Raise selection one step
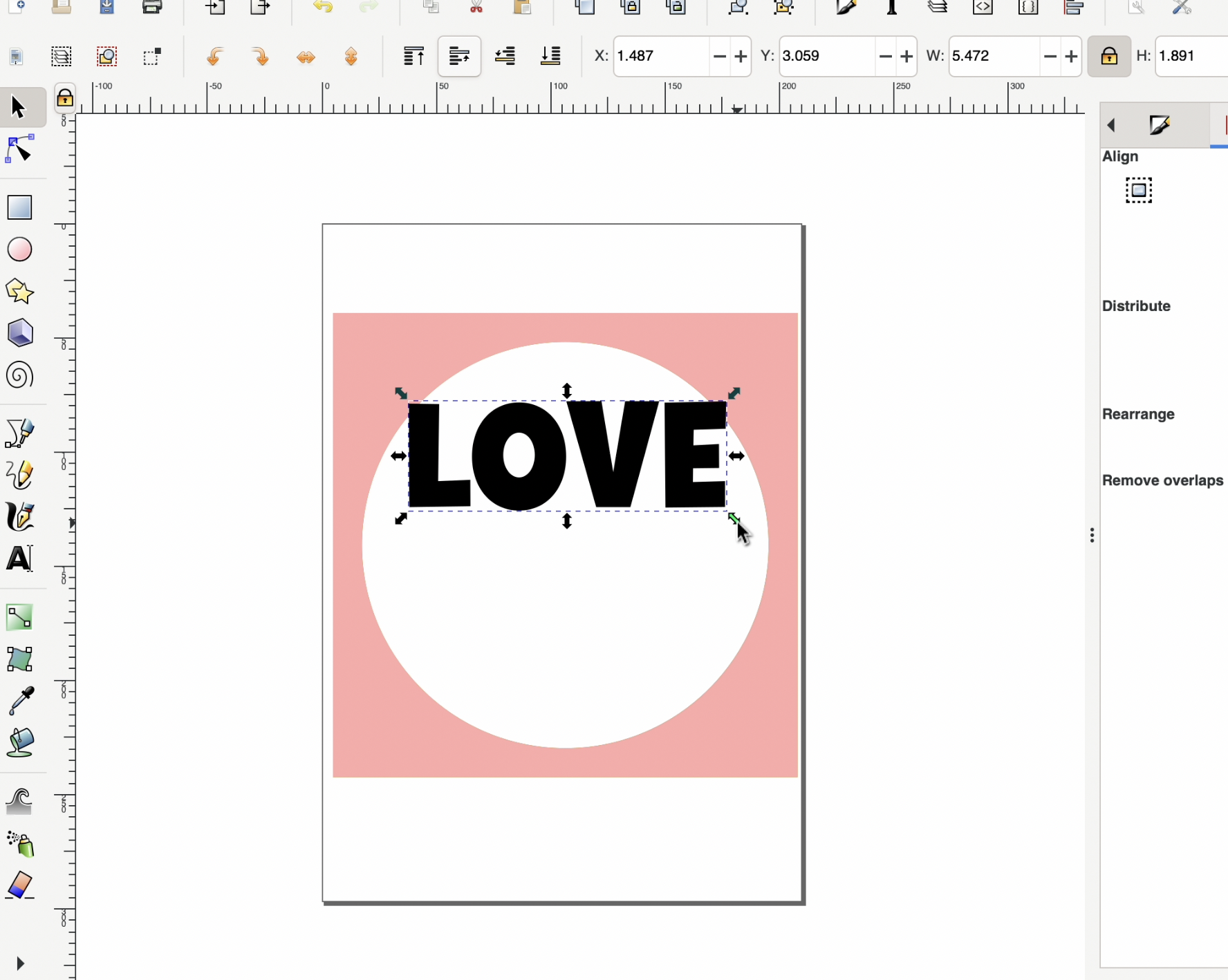This screenshot has width=1228, height=980. 459,56
